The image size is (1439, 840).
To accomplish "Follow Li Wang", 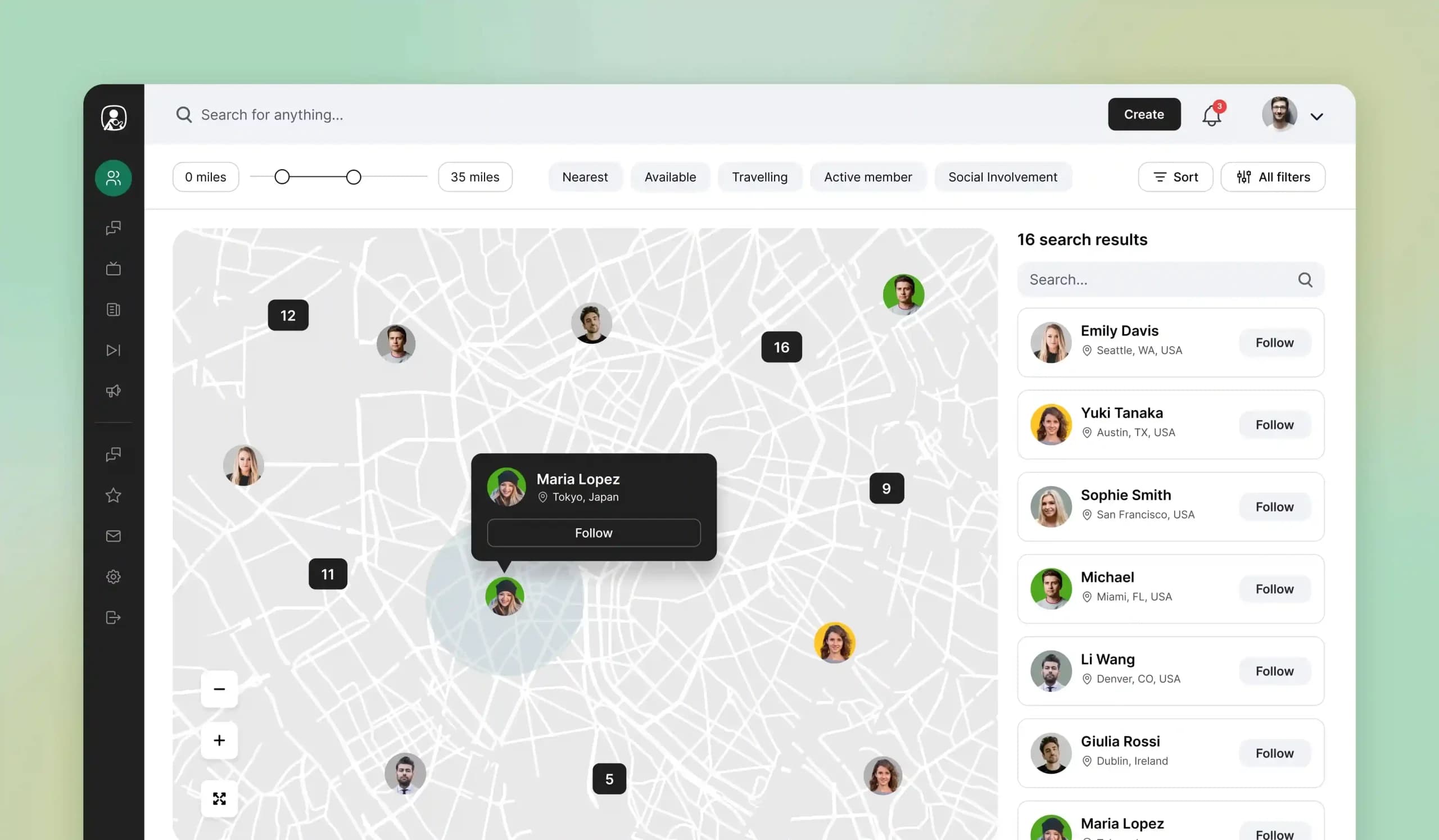I will [x=1274, y=671].
